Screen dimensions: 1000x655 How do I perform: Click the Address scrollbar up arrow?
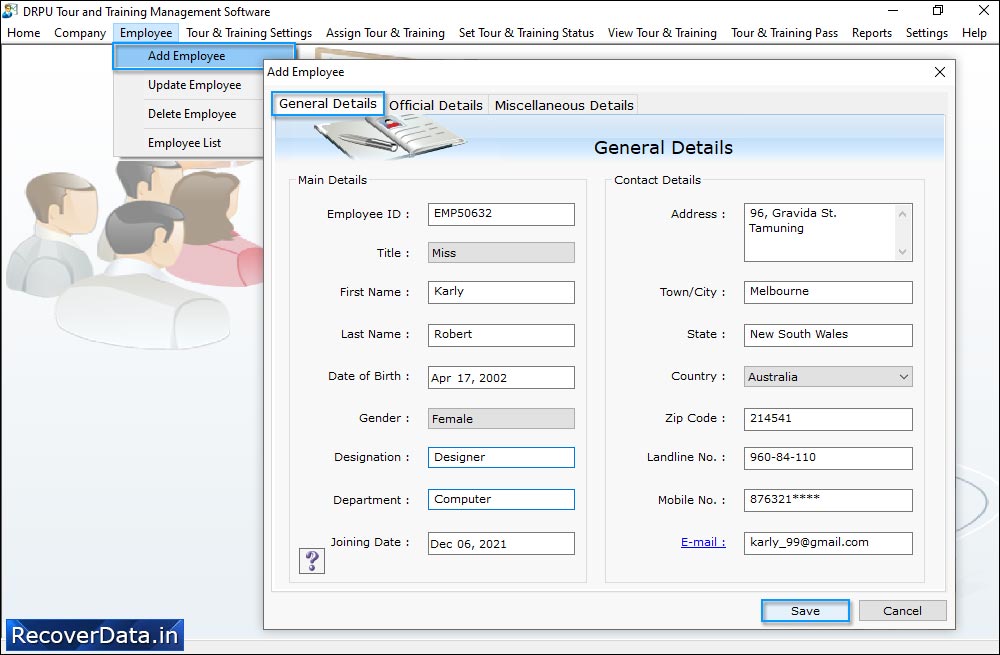pos(902,214)
